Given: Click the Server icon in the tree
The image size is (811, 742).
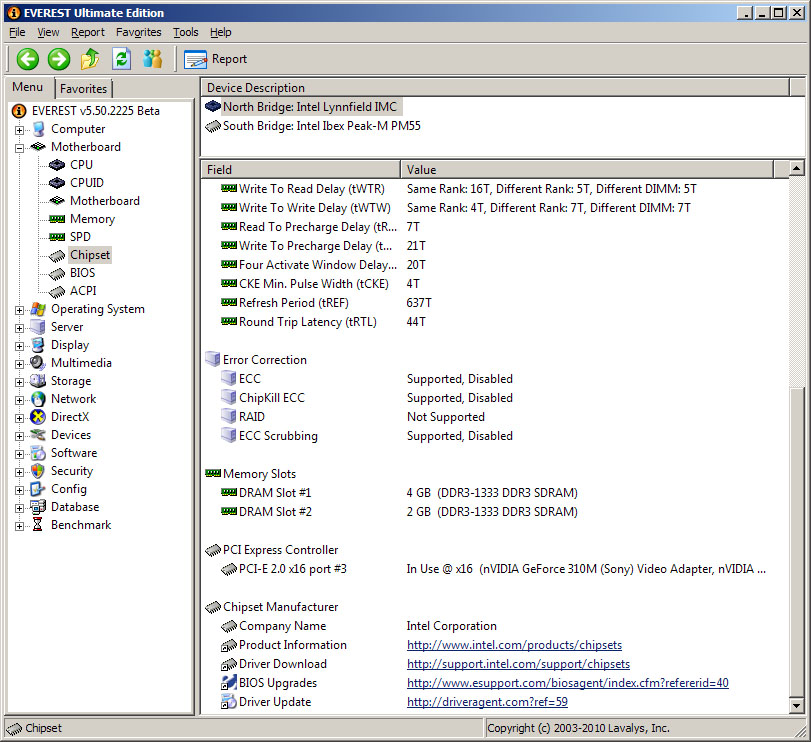Looking at the screenshot, I should click(38, 327).
